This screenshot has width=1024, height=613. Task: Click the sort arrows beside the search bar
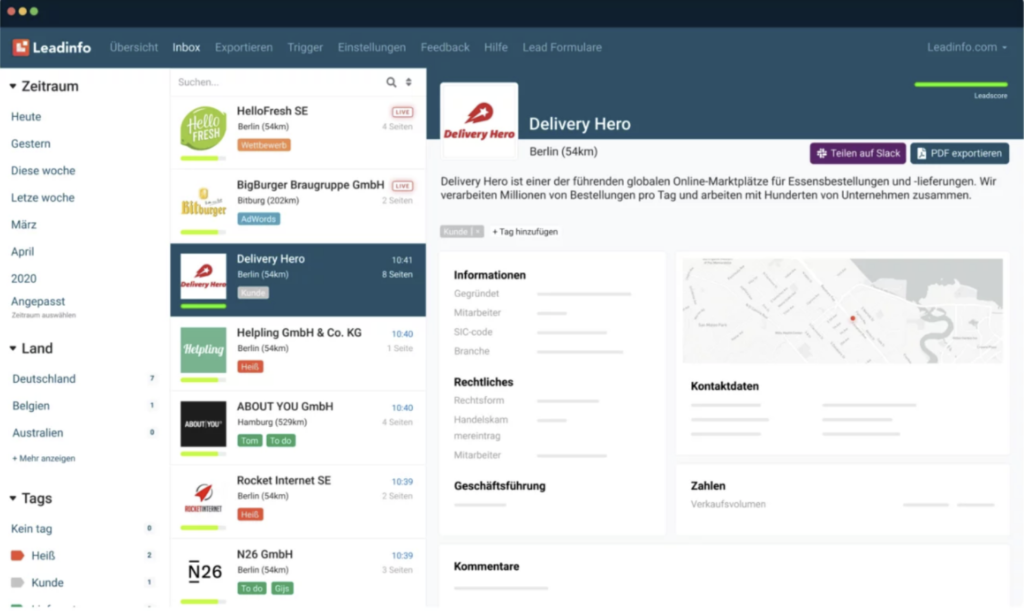pos(411,82)
